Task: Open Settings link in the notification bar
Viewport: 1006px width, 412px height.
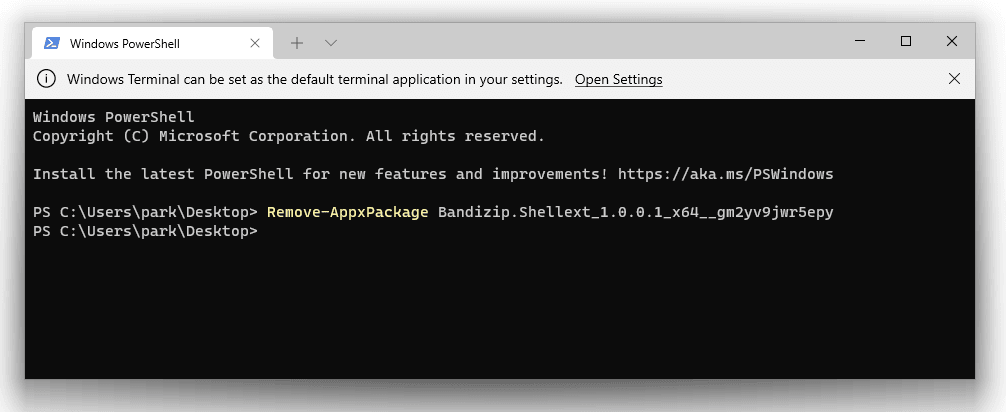Action: coord(618,79)
